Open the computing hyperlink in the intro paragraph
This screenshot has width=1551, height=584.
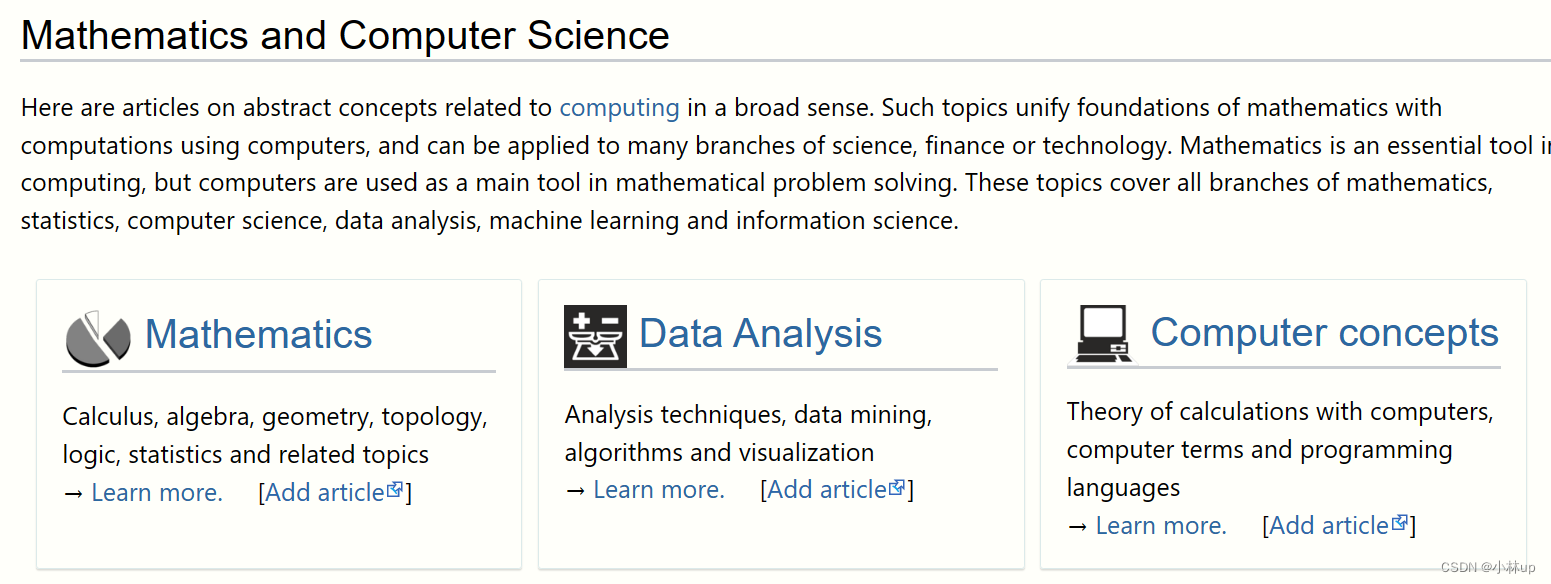pos(620,107)
